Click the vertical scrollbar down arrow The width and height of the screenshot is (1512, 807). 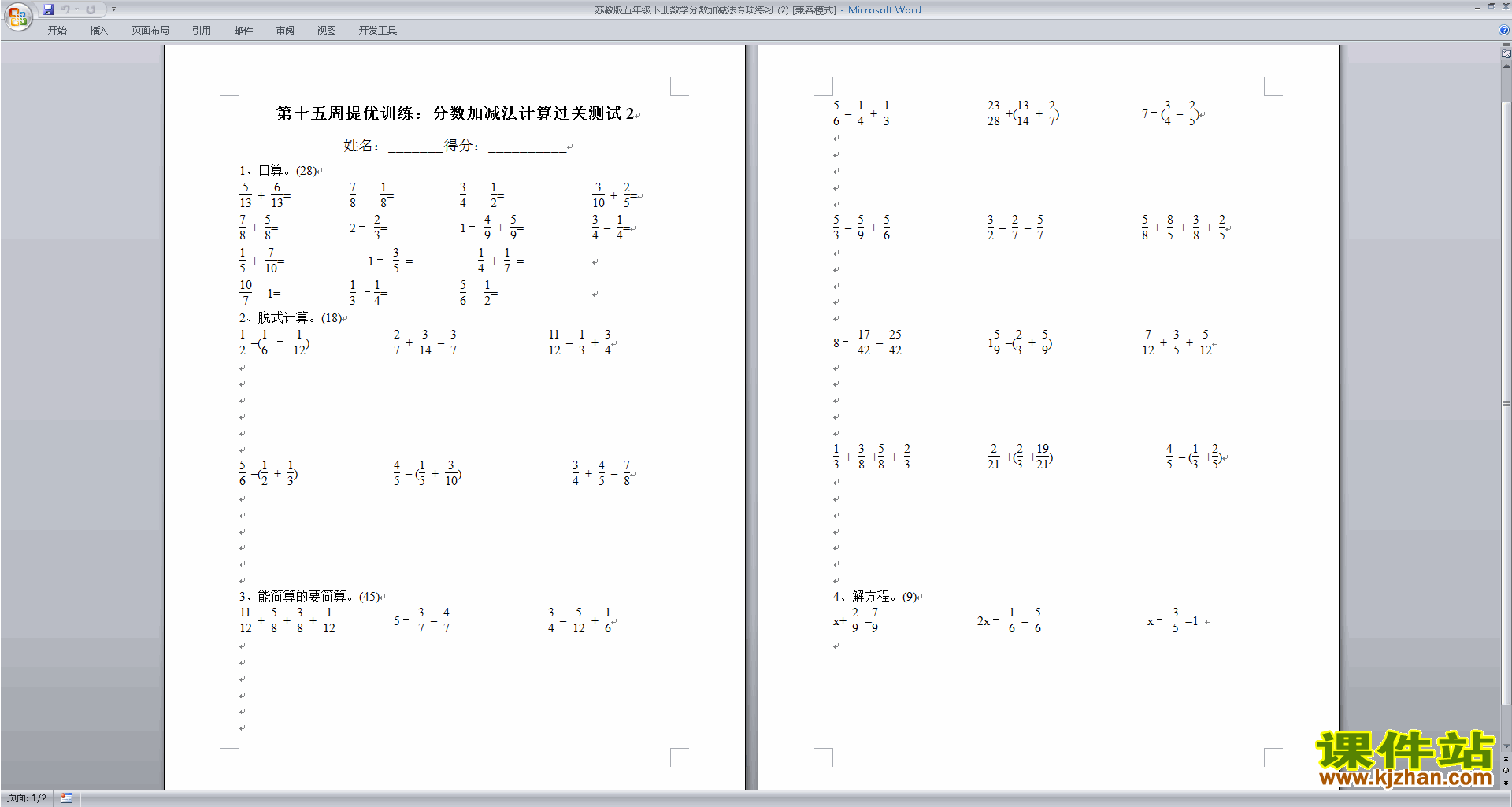(x=1506, y=746)
